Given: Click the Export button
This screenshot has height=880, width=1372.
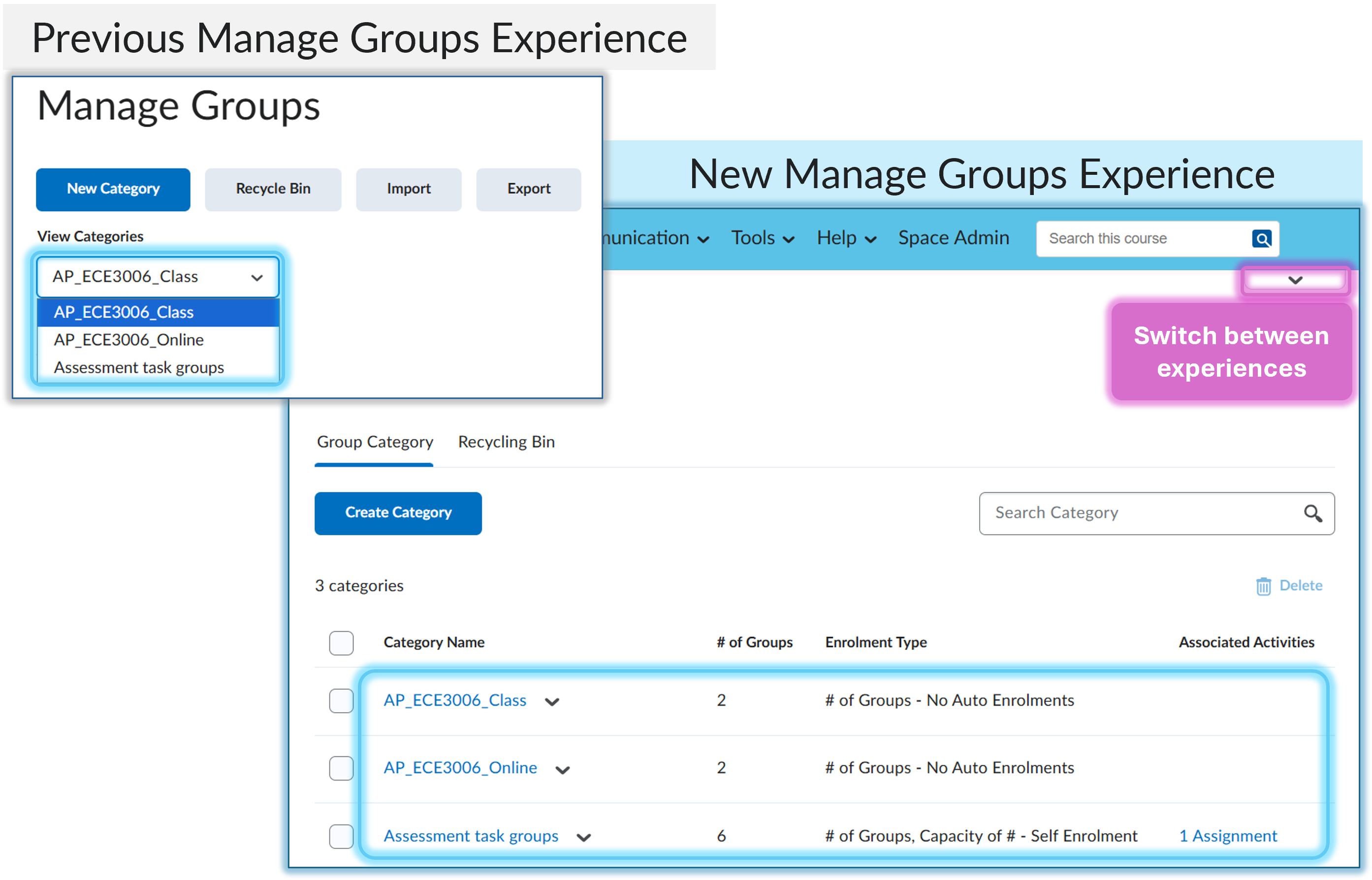Looking at the screenshot, I should click(x=528, y=189).
